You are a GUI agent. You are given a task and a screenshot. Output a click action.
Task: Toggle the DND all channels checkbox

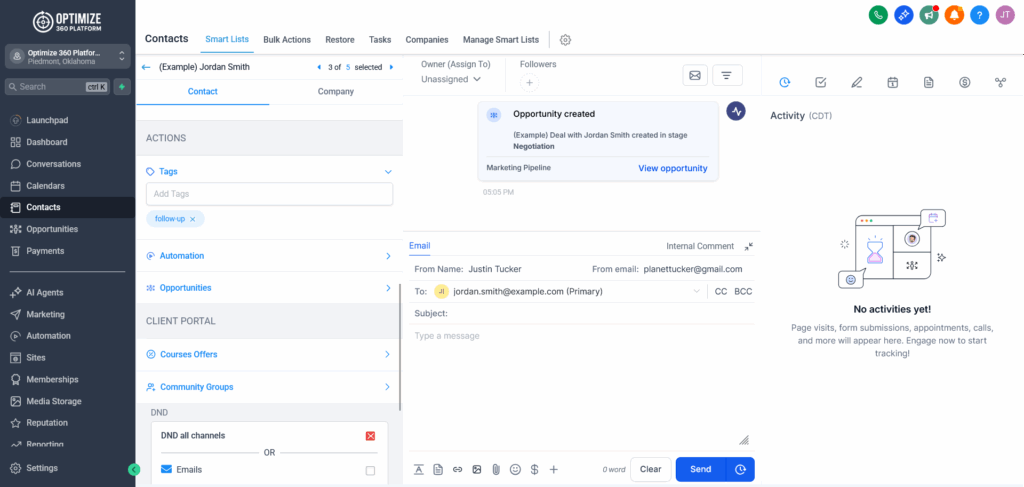click(x=370, y=435)
